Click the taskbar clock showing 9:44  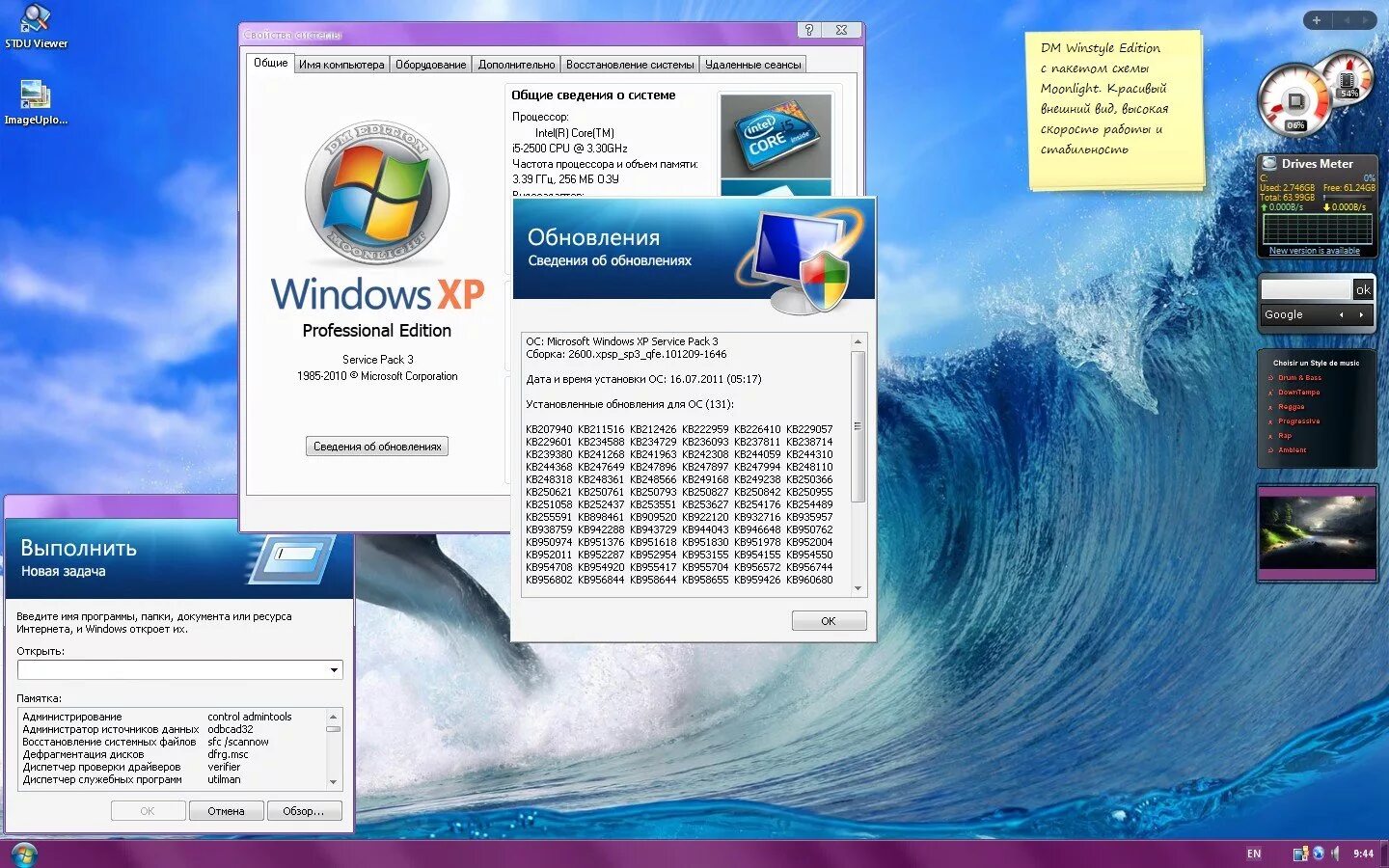point(1363,854)
